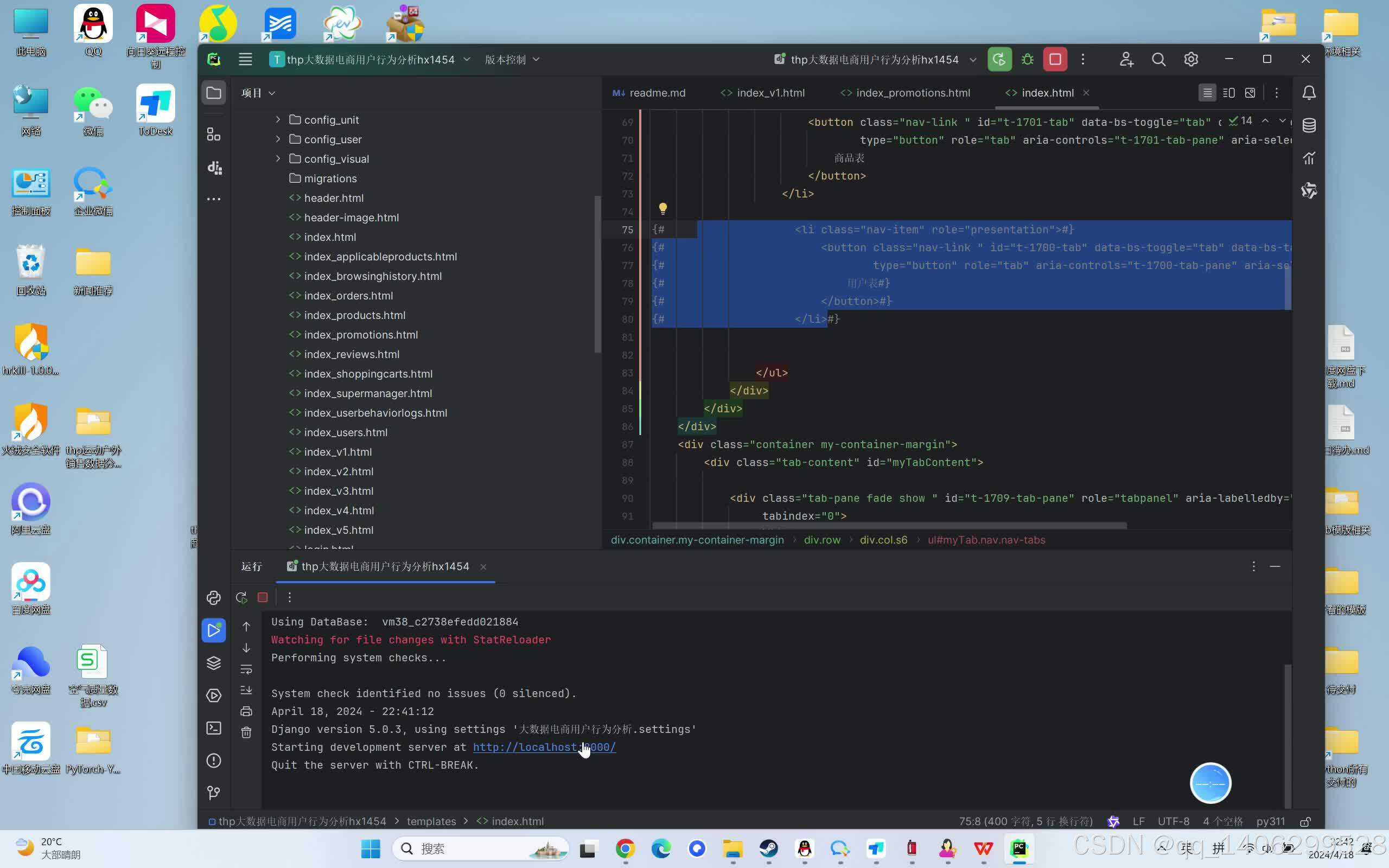The image size is (1389, 868).
Task: Expand the config_visual folder
Action: point(278,158)
